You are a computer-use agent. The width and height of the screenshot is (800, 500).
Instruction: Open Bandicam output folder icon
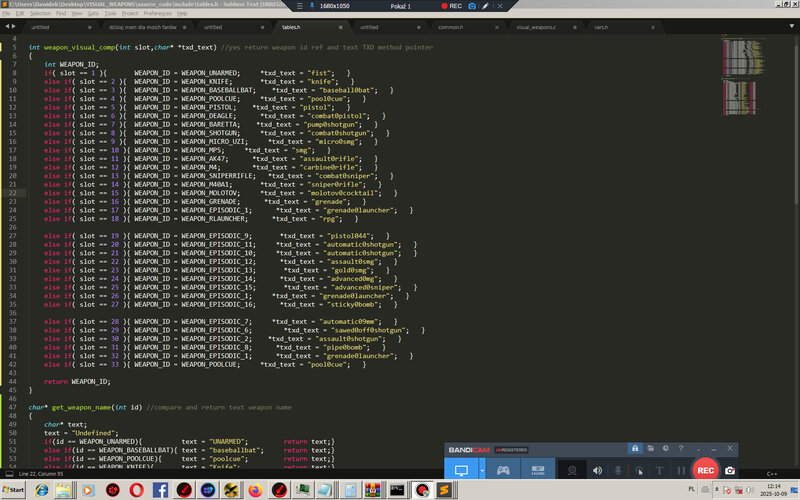(x=650, y=448)
